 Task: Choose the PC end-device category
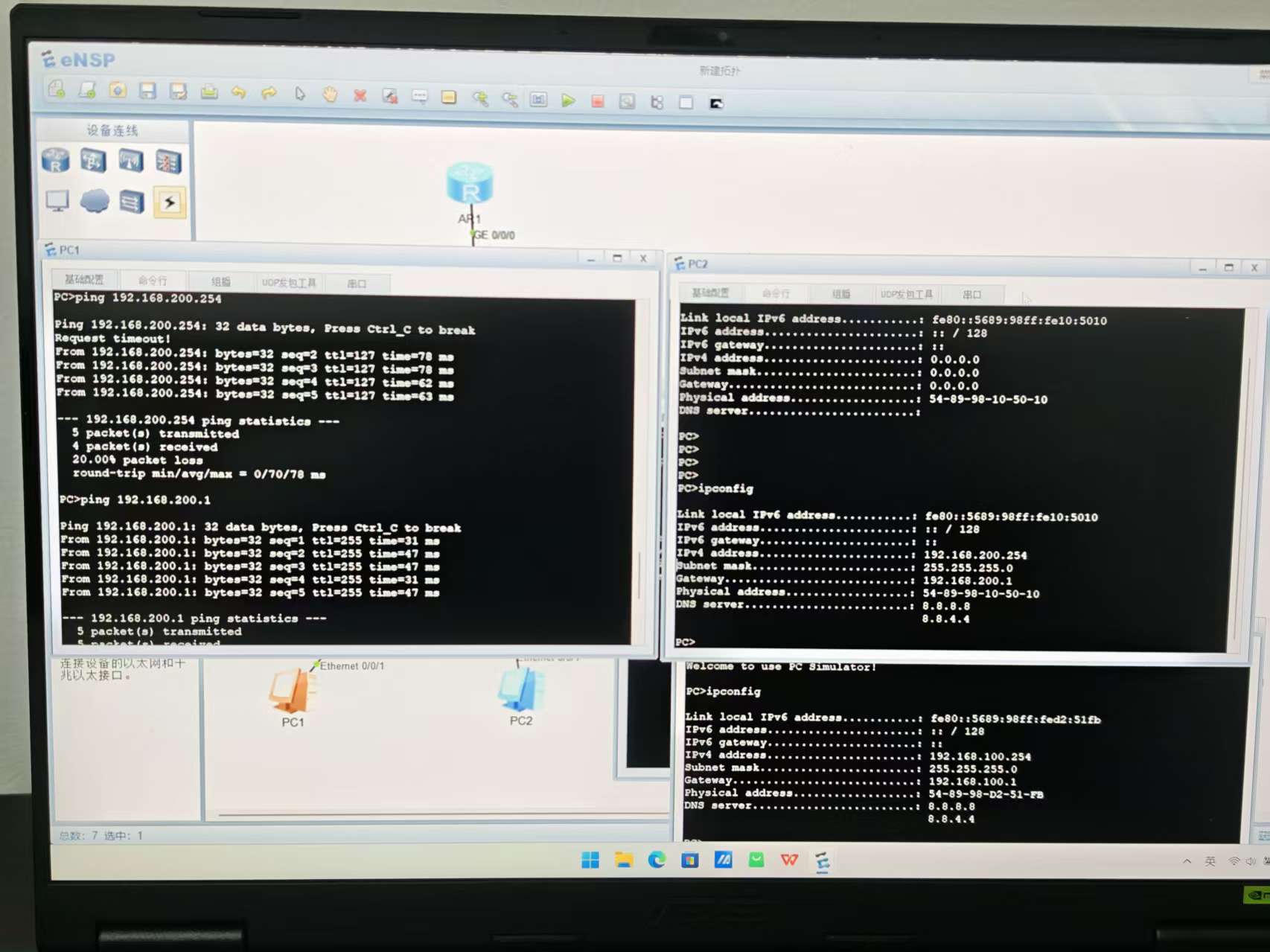tap(57, 201)
